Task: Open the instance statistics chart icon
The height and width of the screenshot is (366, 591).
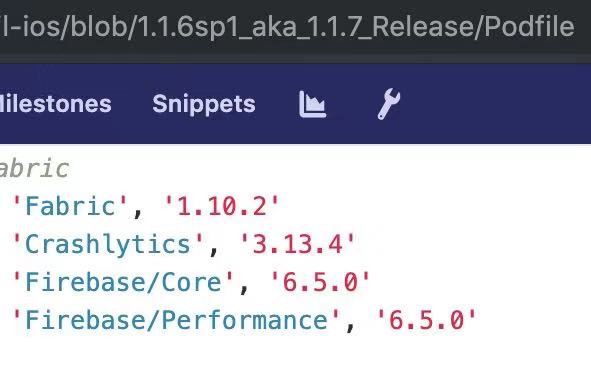Action: point(312,104)
